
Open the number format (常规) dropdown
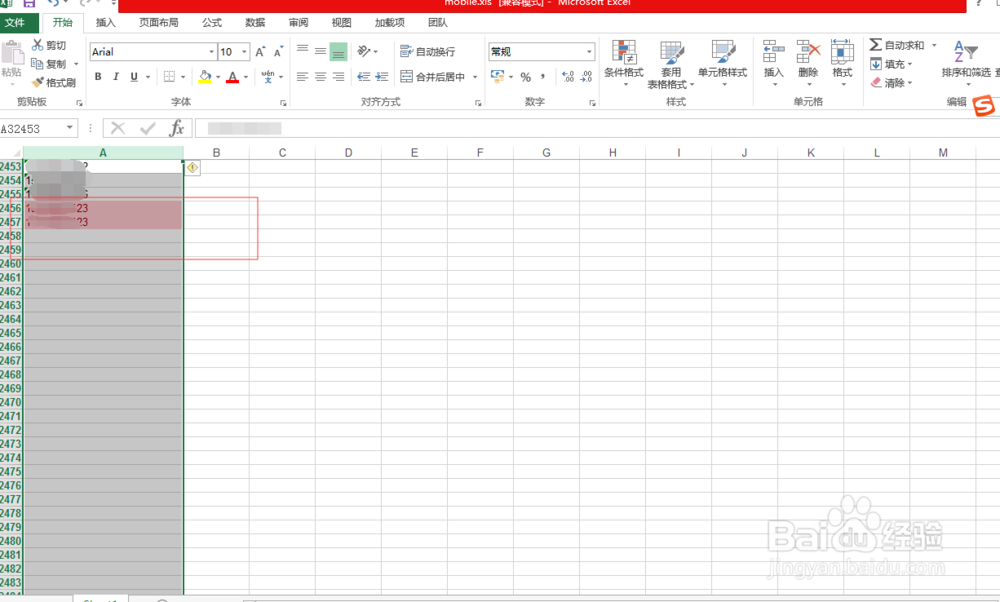pos(589,52)
